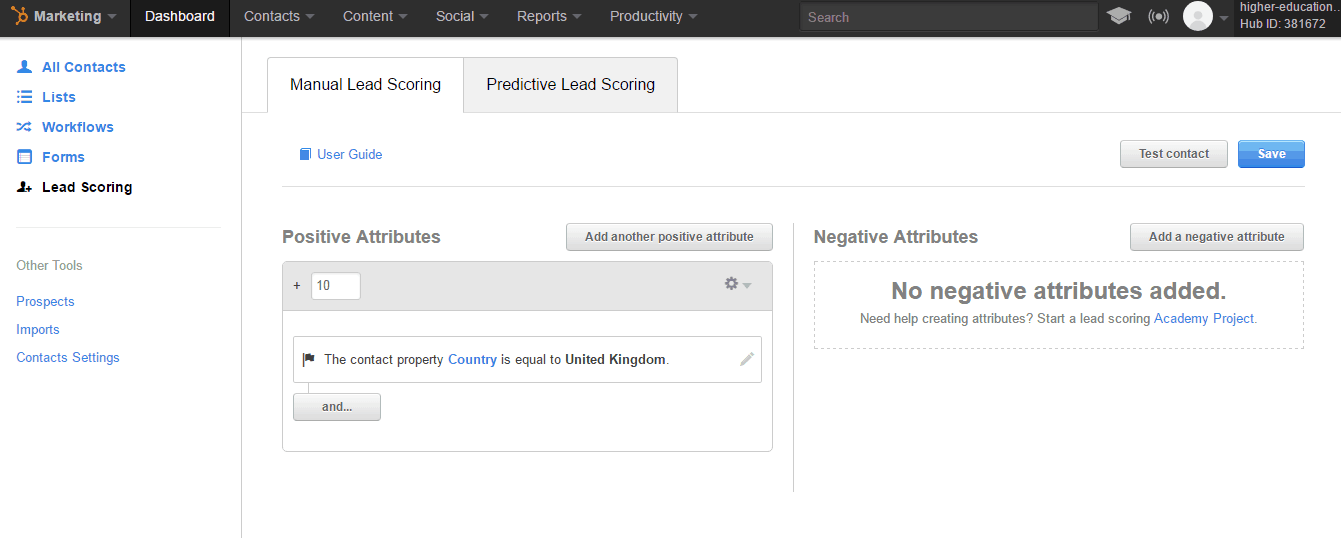Click the Workflows shuffle icon
Screen dimensions: 1341x538
[25, 127]
